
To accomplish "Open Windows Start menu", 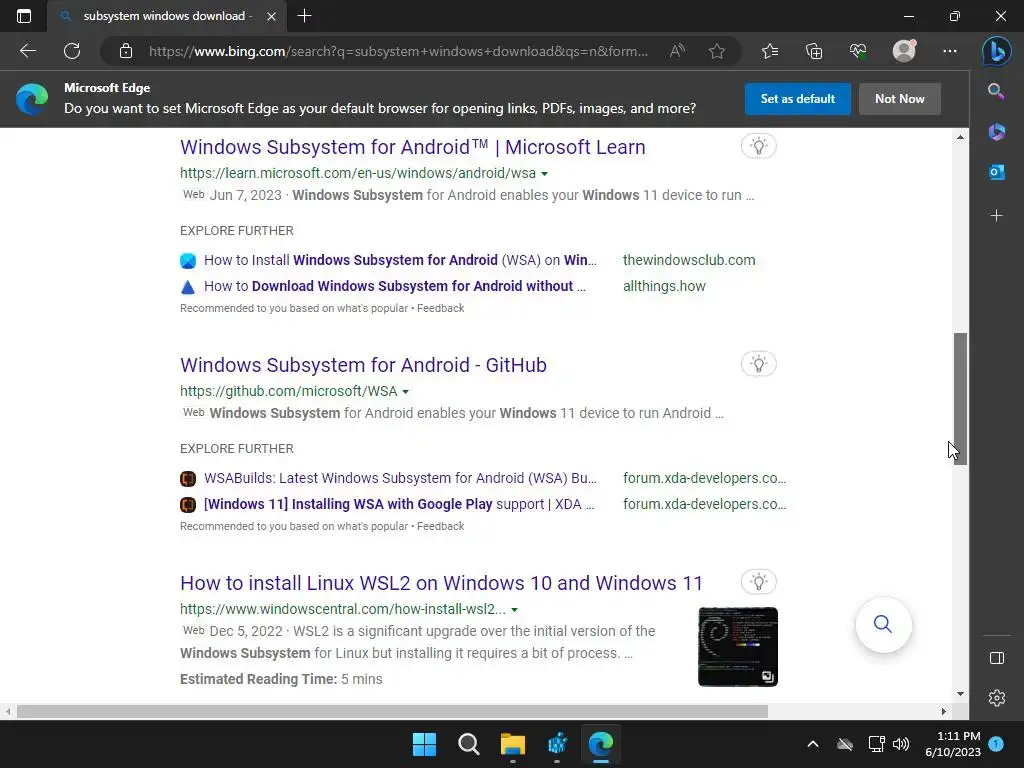I will pos(424,744).
